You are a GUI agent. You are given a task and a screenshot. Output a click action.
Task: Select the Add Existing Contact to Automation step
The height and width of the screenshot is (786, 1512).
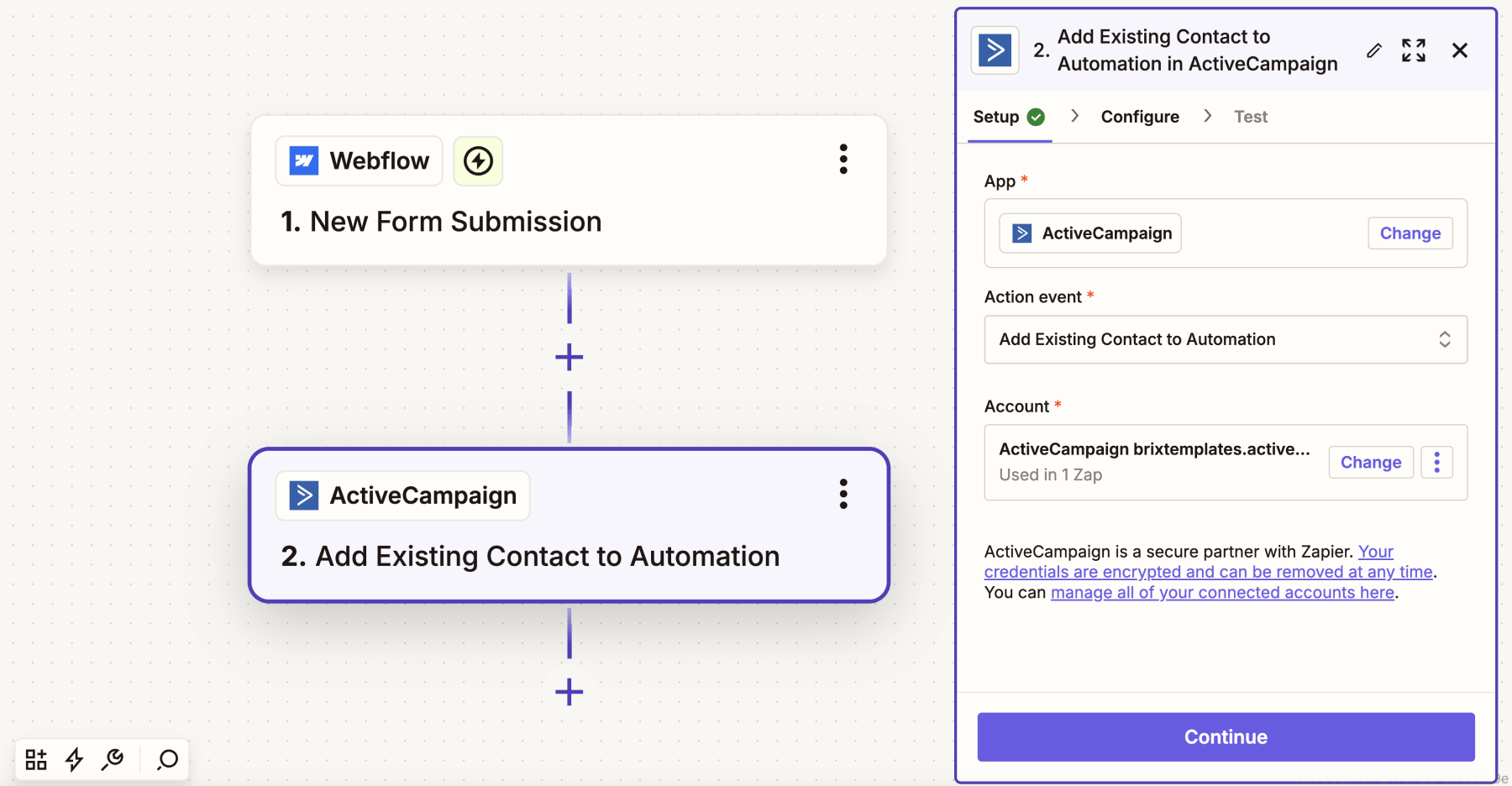tap(569, 525)
